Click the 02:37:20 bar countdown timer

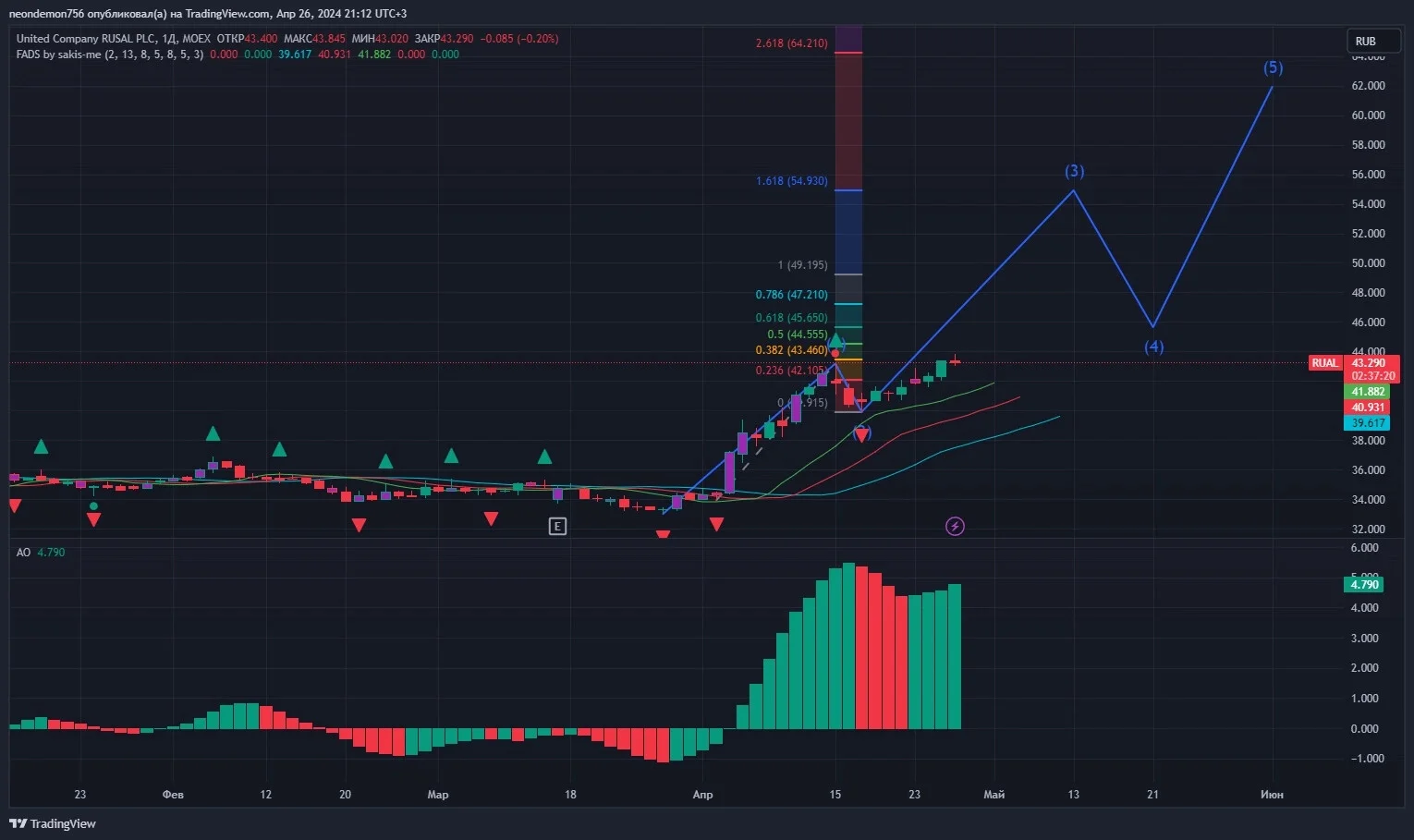tap(1372, 376)
